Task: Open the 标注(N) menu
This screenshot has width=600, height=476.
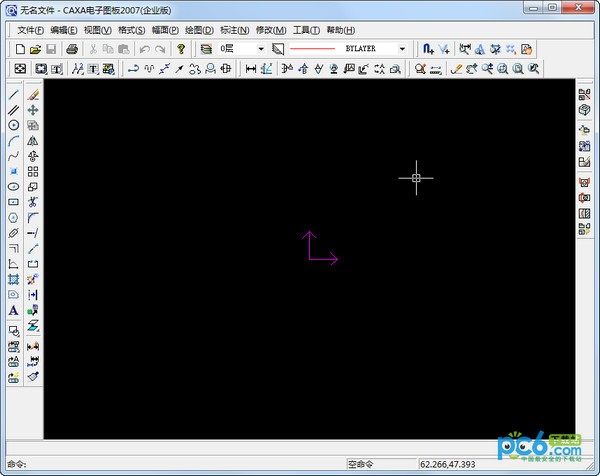Action: [x=235, y=30]
